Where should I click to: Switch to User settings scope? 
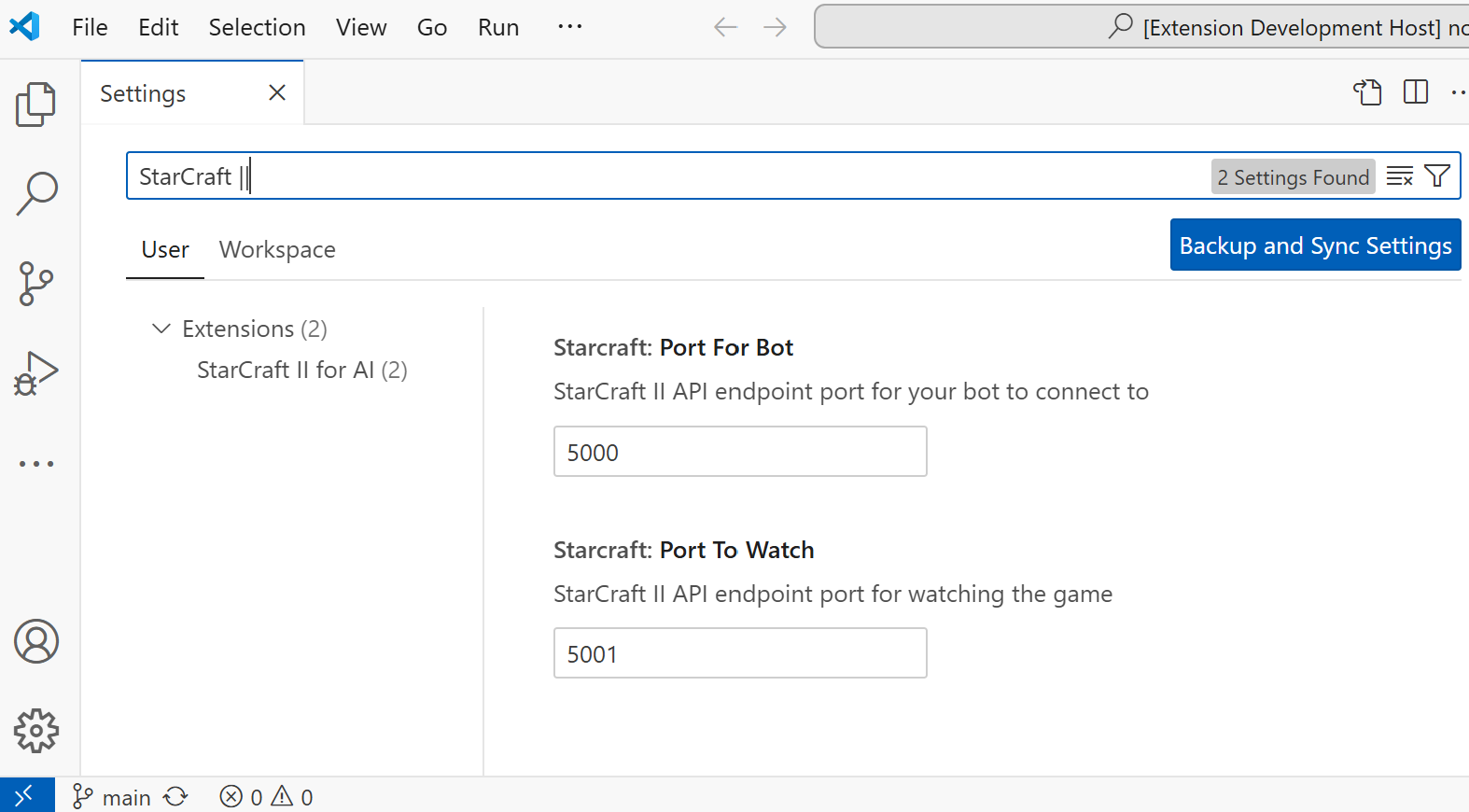pyautogui.click(x=165, y=250)
